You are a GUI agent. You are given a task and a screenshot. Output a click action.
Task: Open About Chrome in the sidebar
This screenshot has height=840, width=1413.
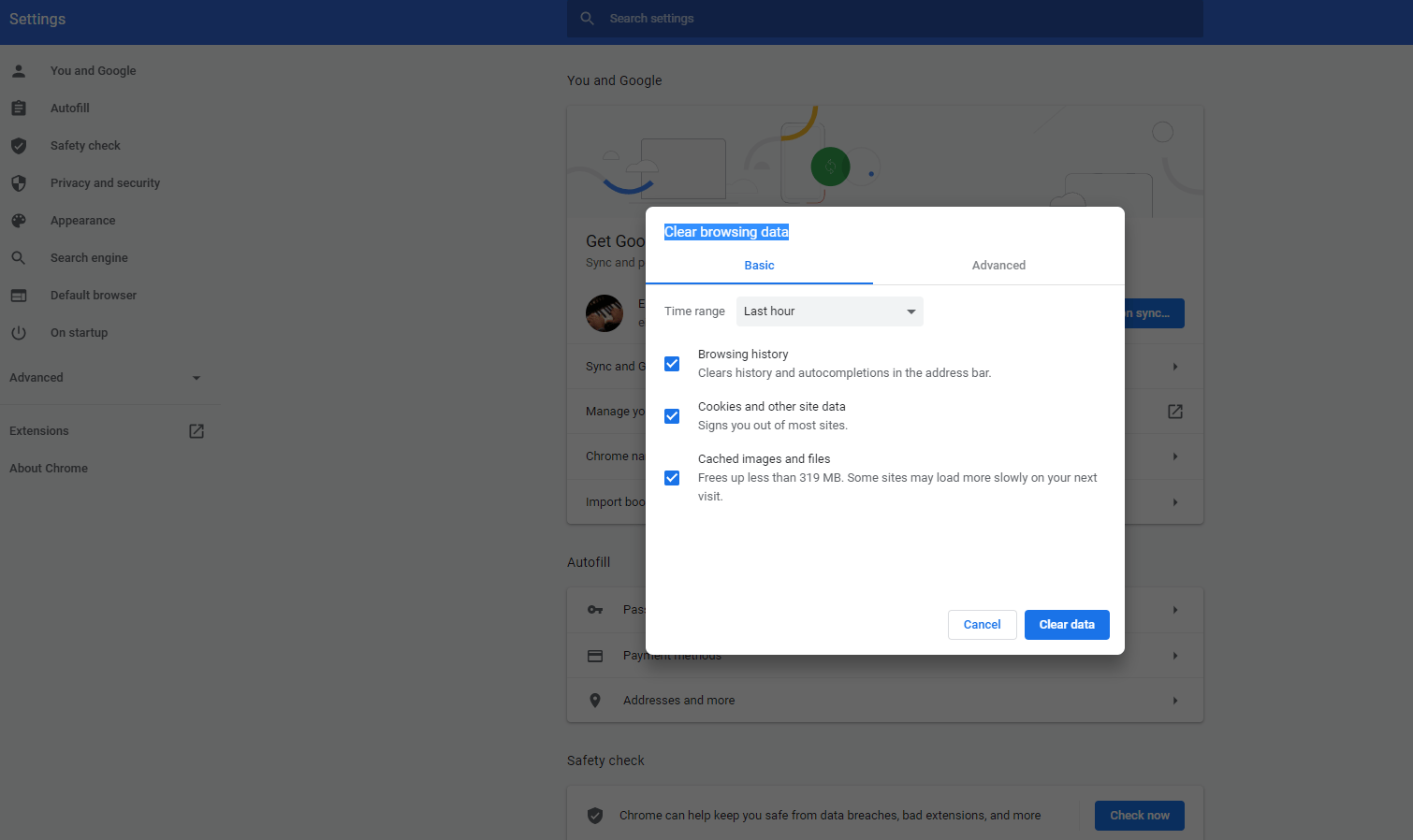click(49, 469)
